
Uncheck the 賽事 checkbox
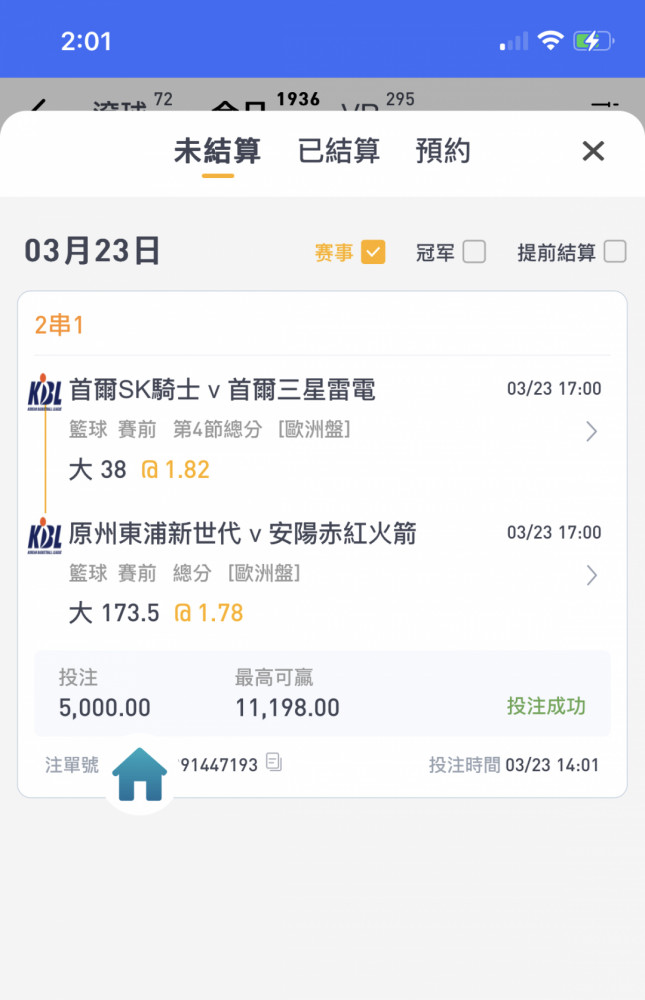[x=373, y=252]
